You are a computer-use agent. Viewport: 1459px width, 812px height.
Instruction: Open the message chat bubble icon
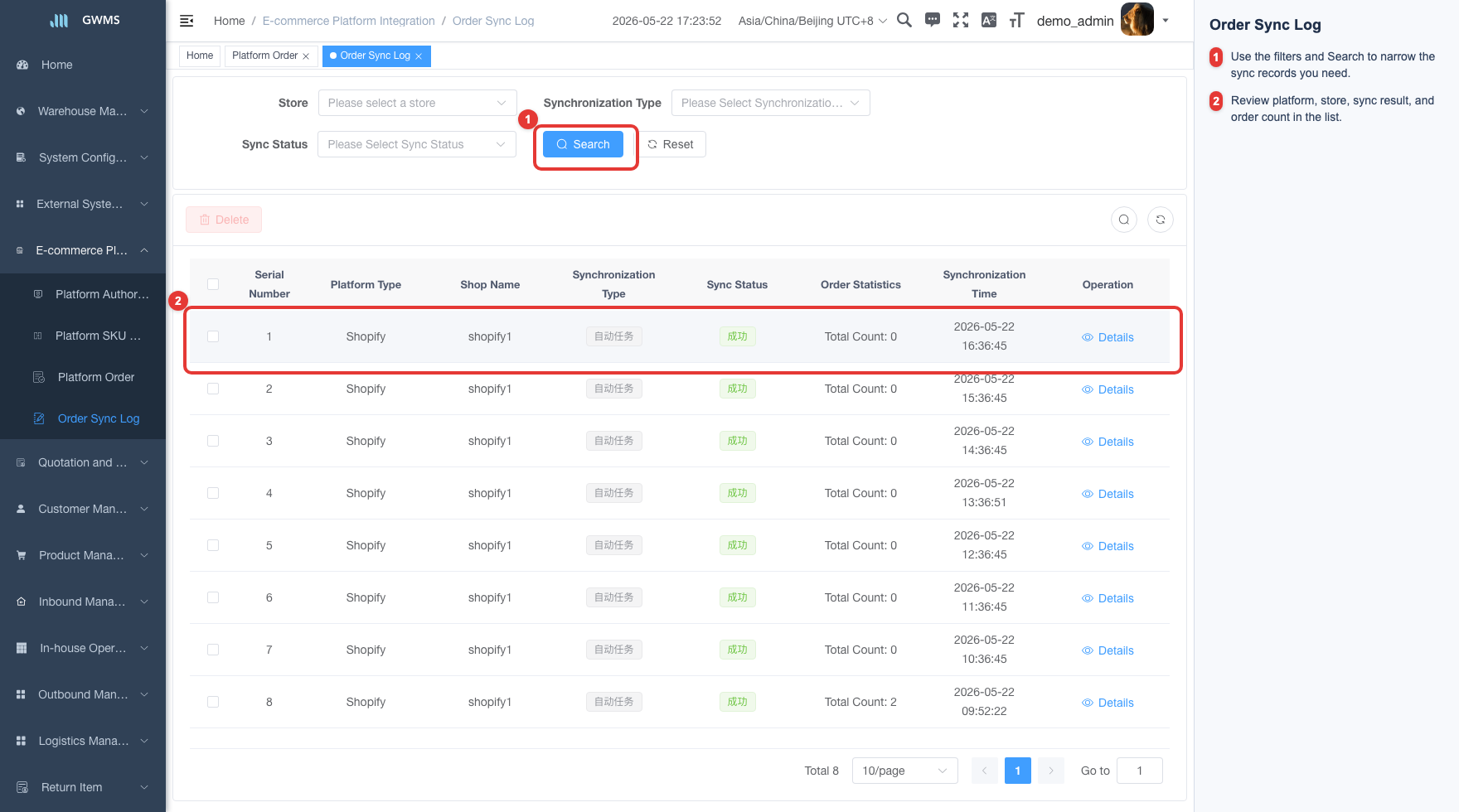[x=933, y=20]
